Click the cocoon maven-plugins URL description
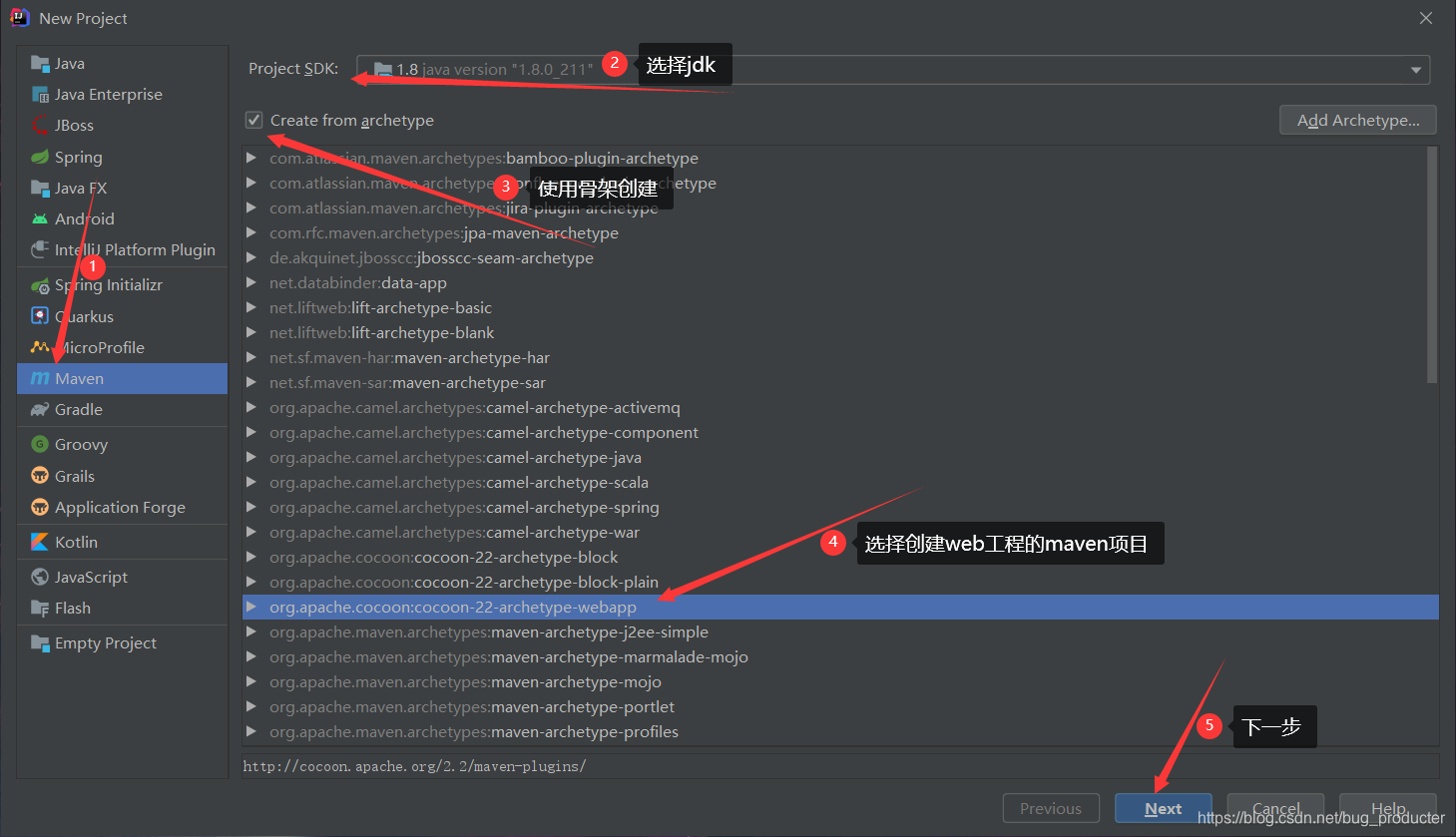Image resolution: width=1456 pixels, height=837 pixels. pos(414,766)
